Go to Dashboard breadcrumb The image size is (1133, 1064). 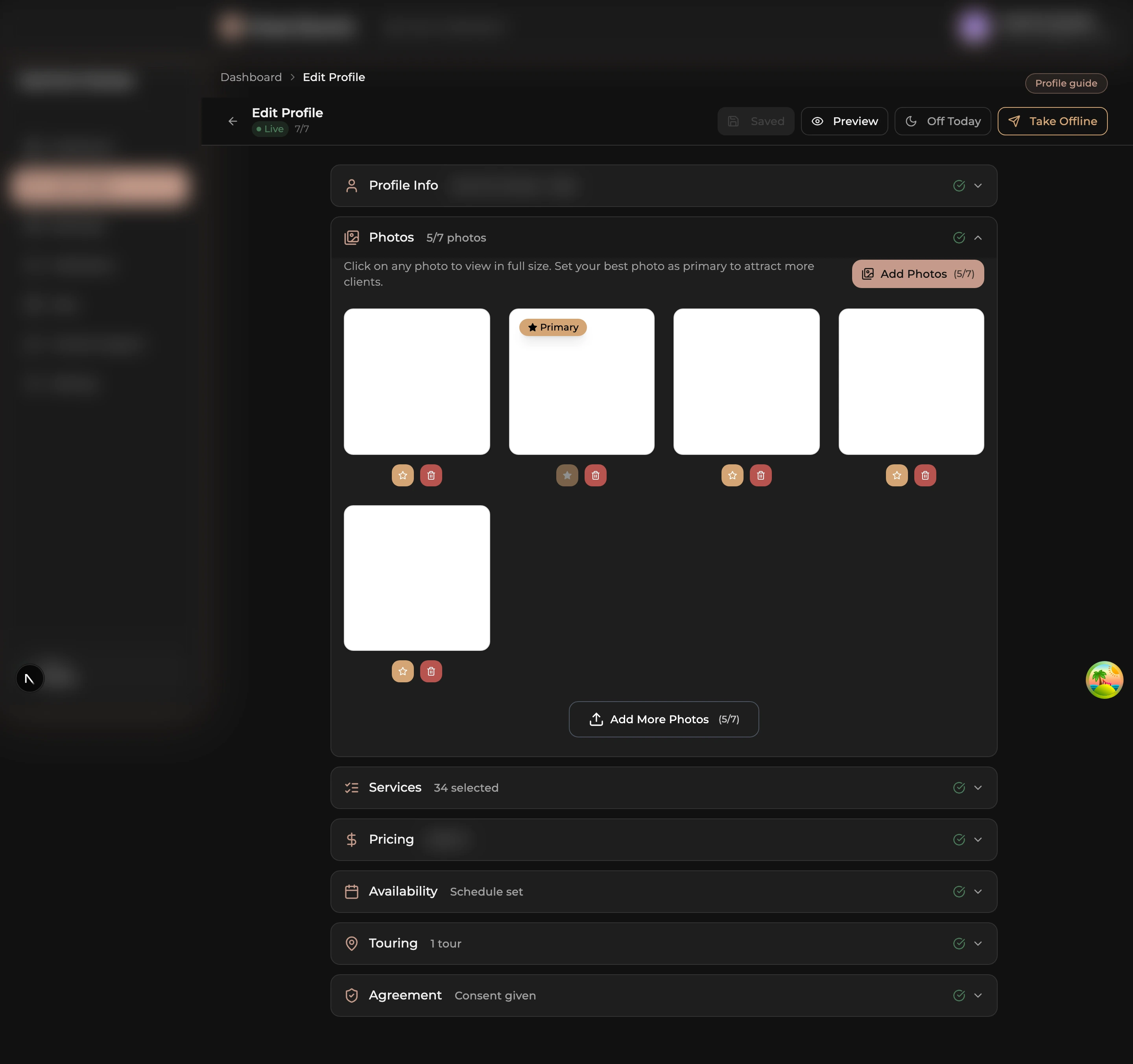coord(251,77)
